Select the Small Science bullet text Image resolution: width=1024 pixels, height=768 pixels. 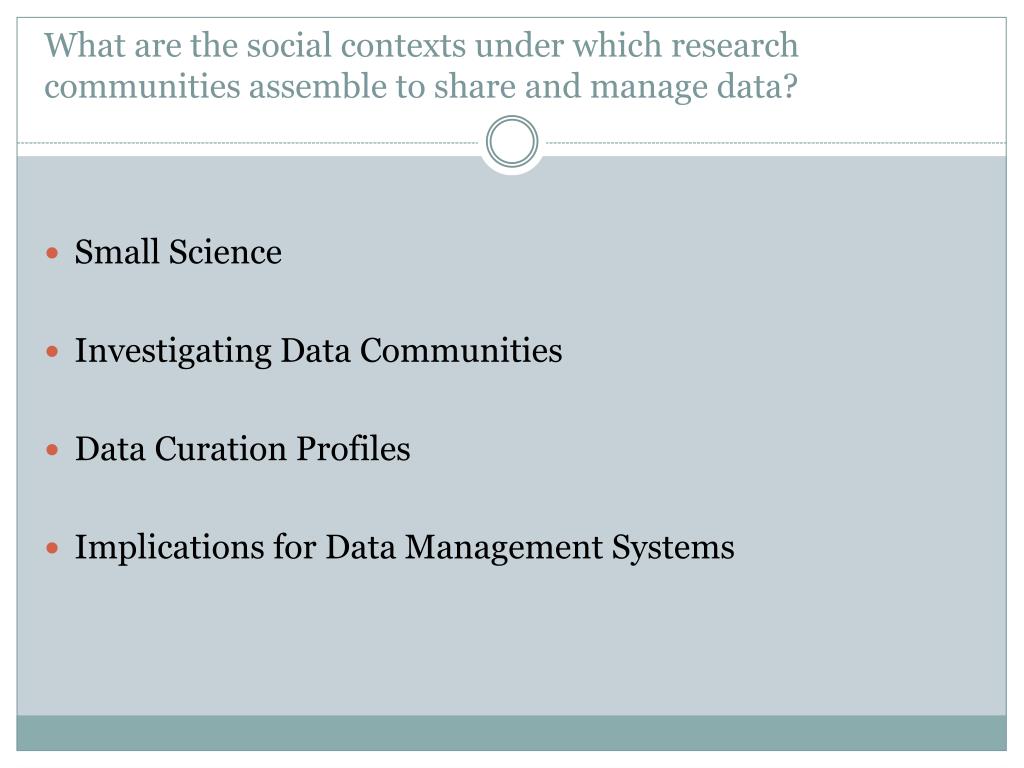tap(178, 252)
